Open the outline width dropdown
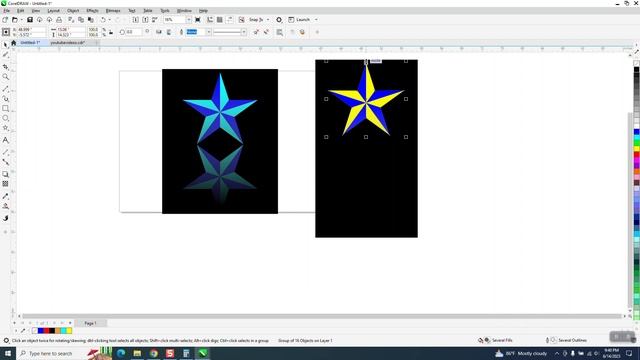 (209, 32)
